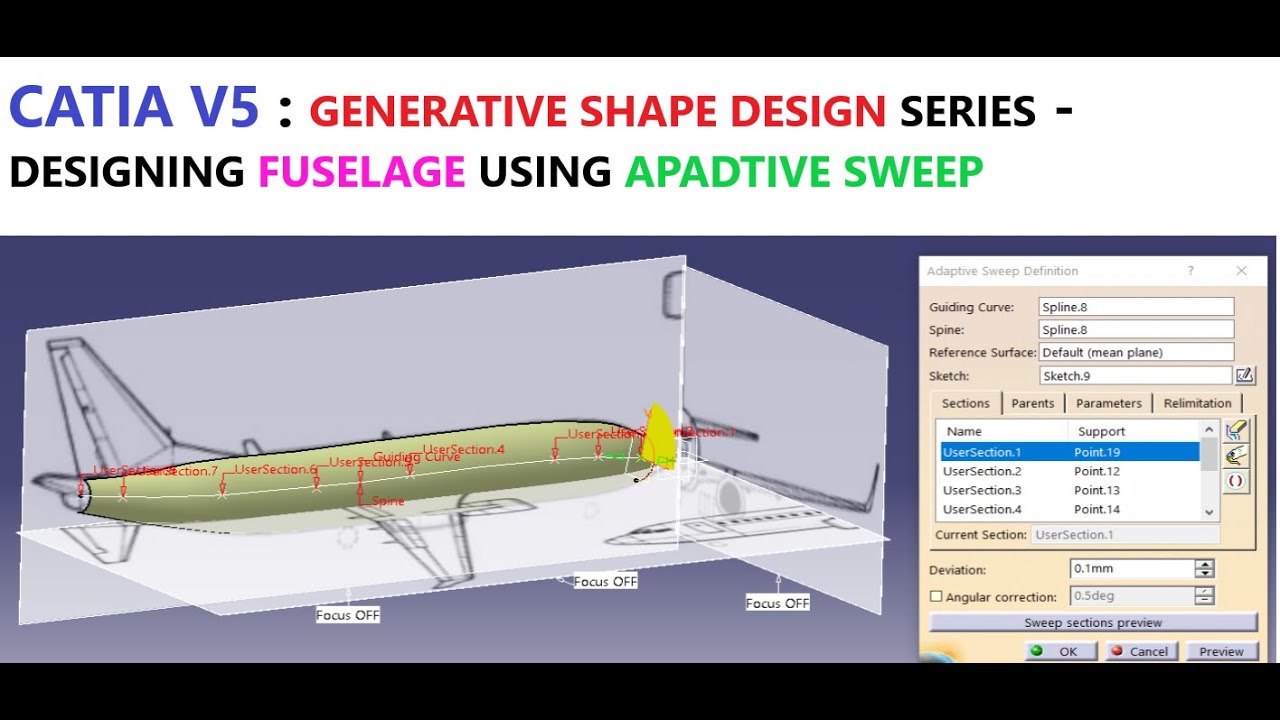This screenshot has width=1280, height=720.
Task: Open sketch editor icon beside Sketch.9
Action: point(1245,376)
